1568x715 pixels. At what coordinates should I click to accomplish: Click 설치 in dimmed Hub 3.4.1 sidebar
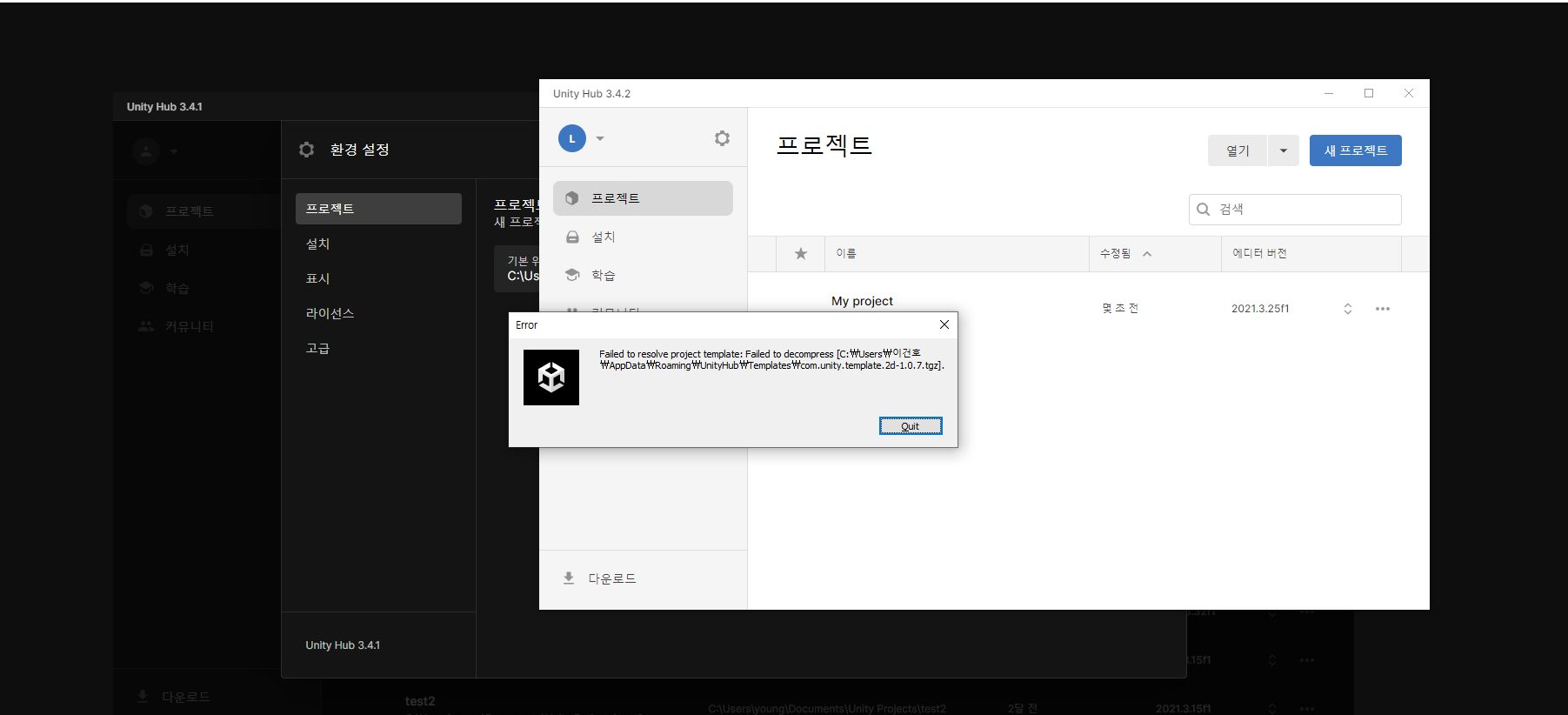point(177,250)
